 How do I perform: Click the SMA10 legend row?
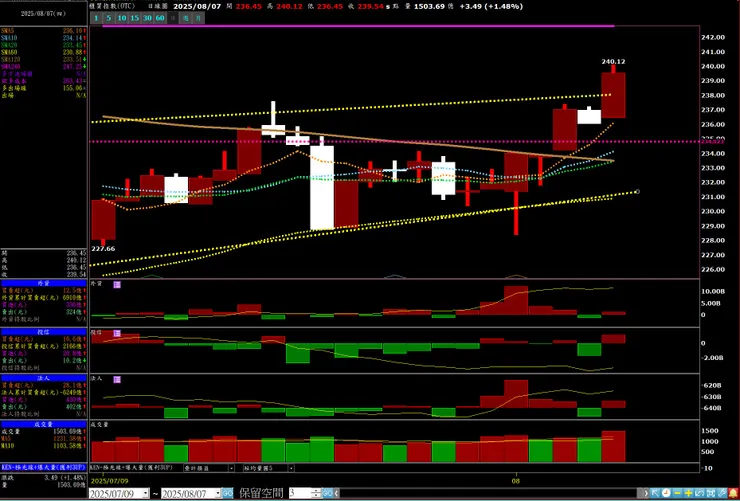[43, 38]
